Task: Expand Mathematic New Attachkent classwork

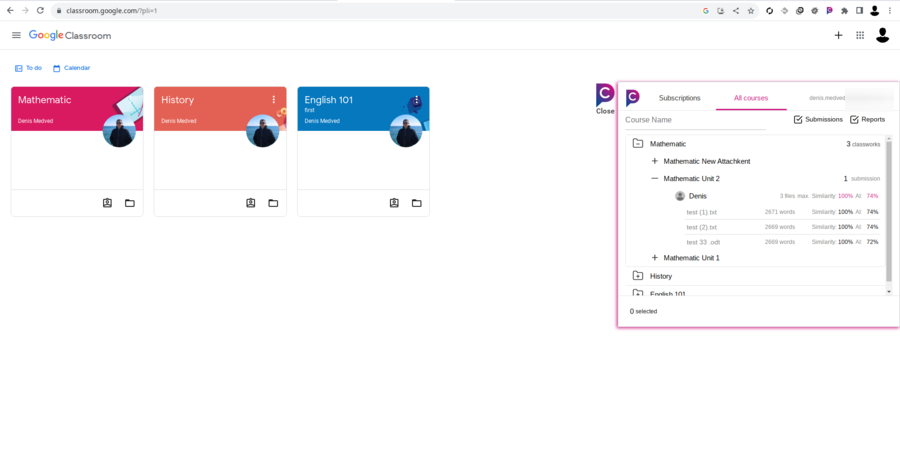Action: tap(655, 161)
